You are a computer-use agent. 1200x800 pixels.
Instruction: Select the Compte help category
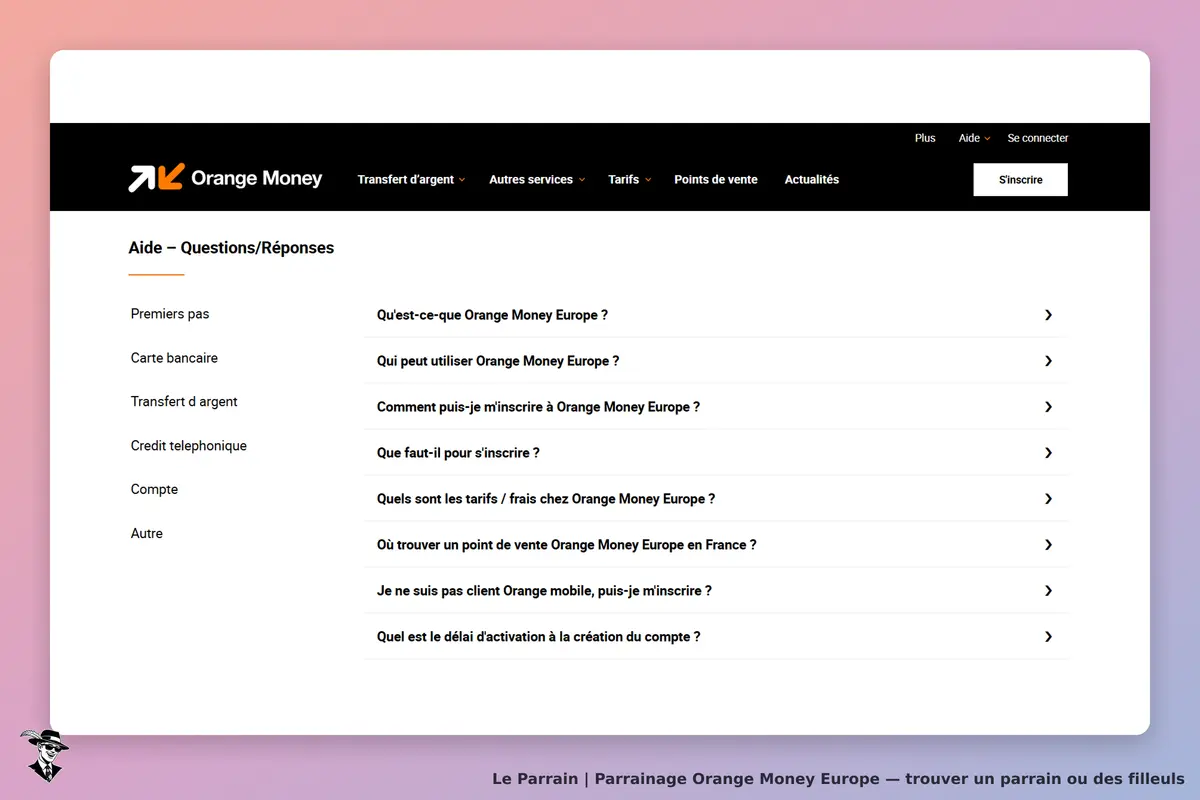coord(154,490)
